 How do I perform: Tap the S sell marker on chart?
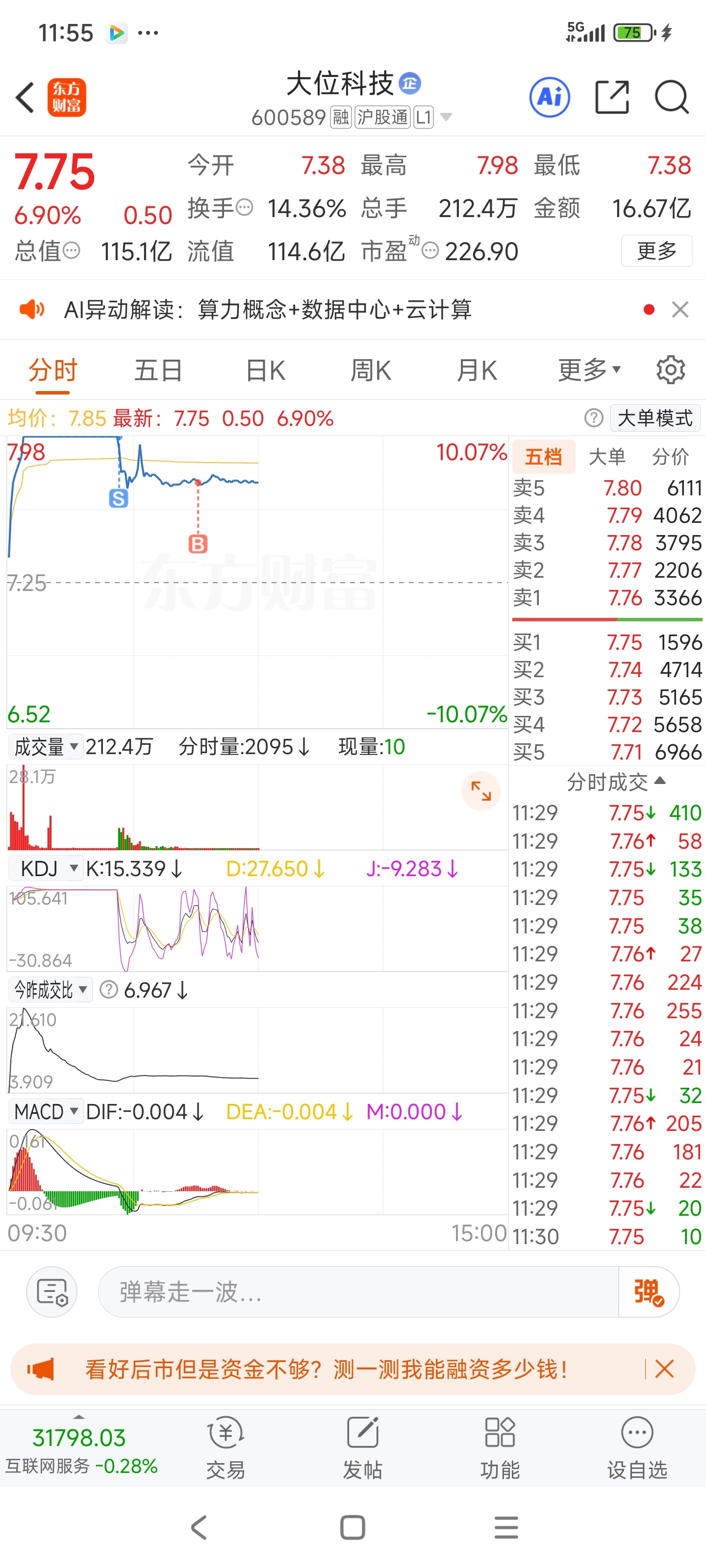tap(118, 498)
